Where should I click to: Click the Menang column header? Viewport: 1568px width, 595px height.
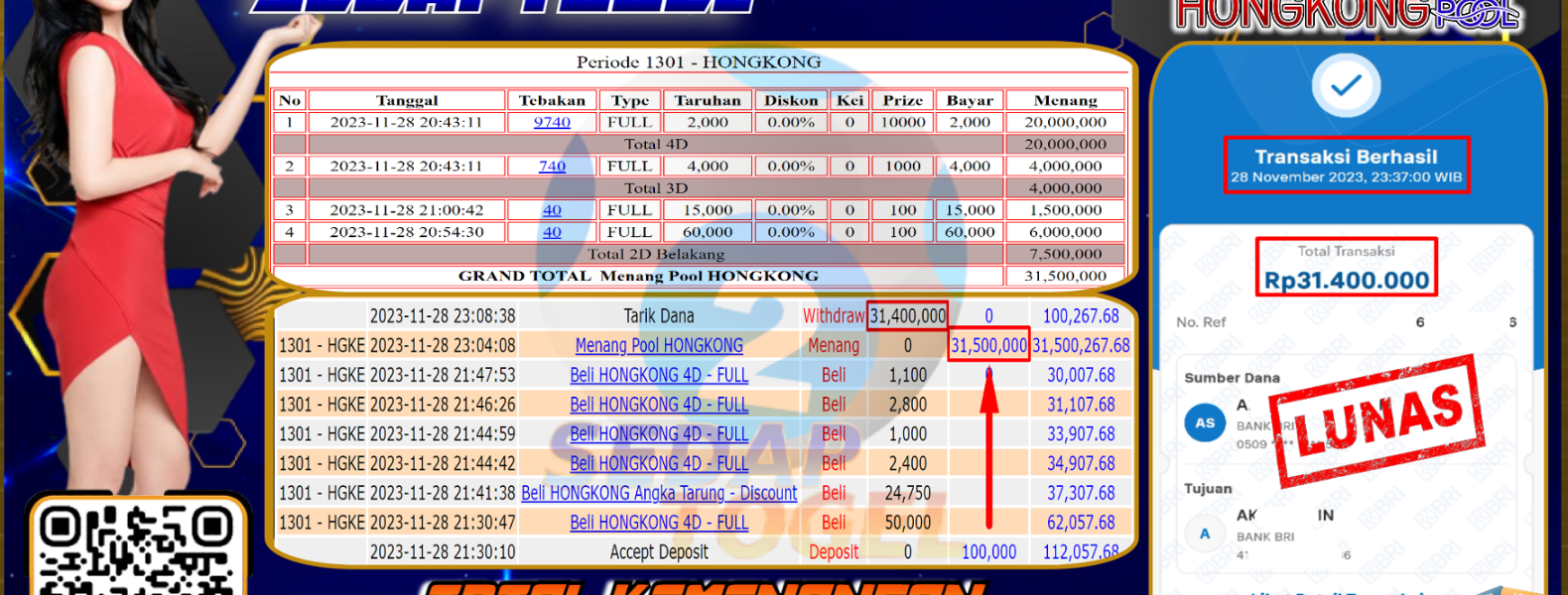(1066, 100)
